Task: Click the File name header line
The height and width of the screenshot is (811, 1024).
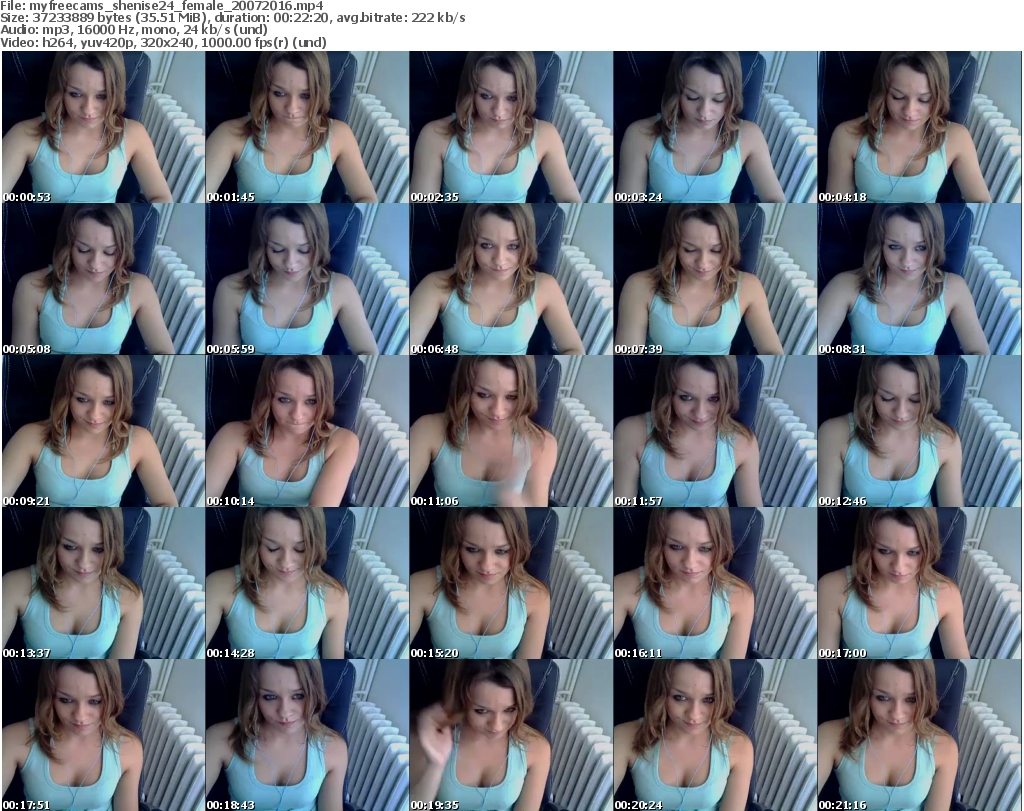Action: (x=162, y=6)
